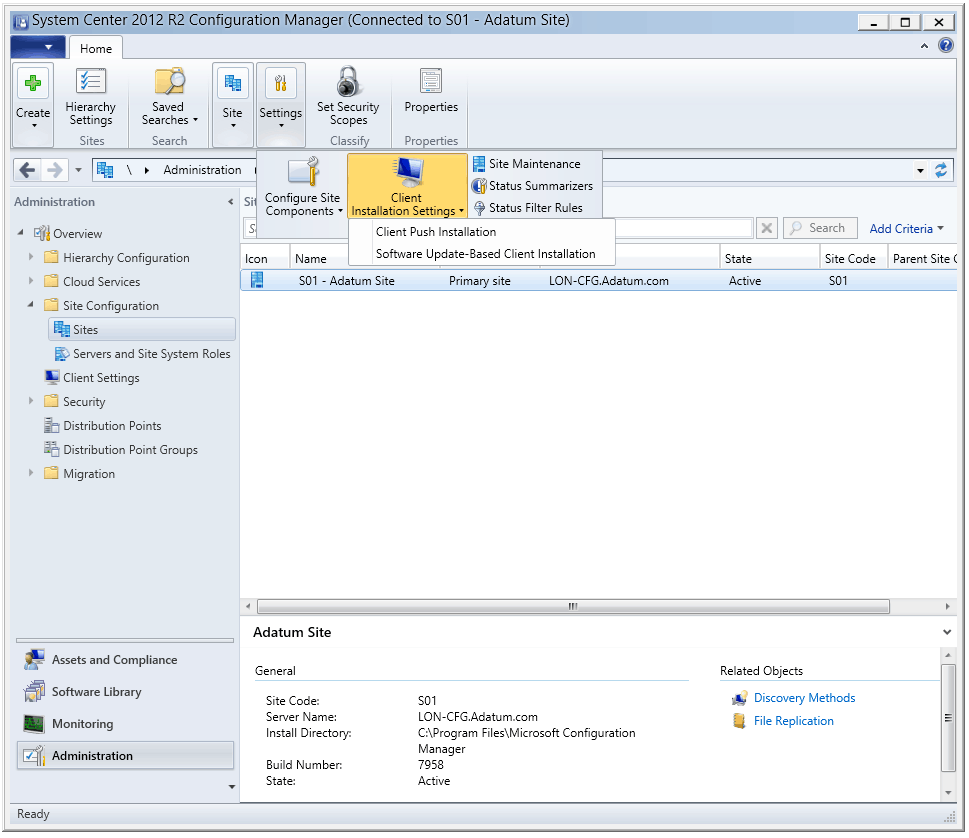Select the Overview tree node
Image resolution: width=969 pixels, height=838 pixels.
click(x=68, y=234)
